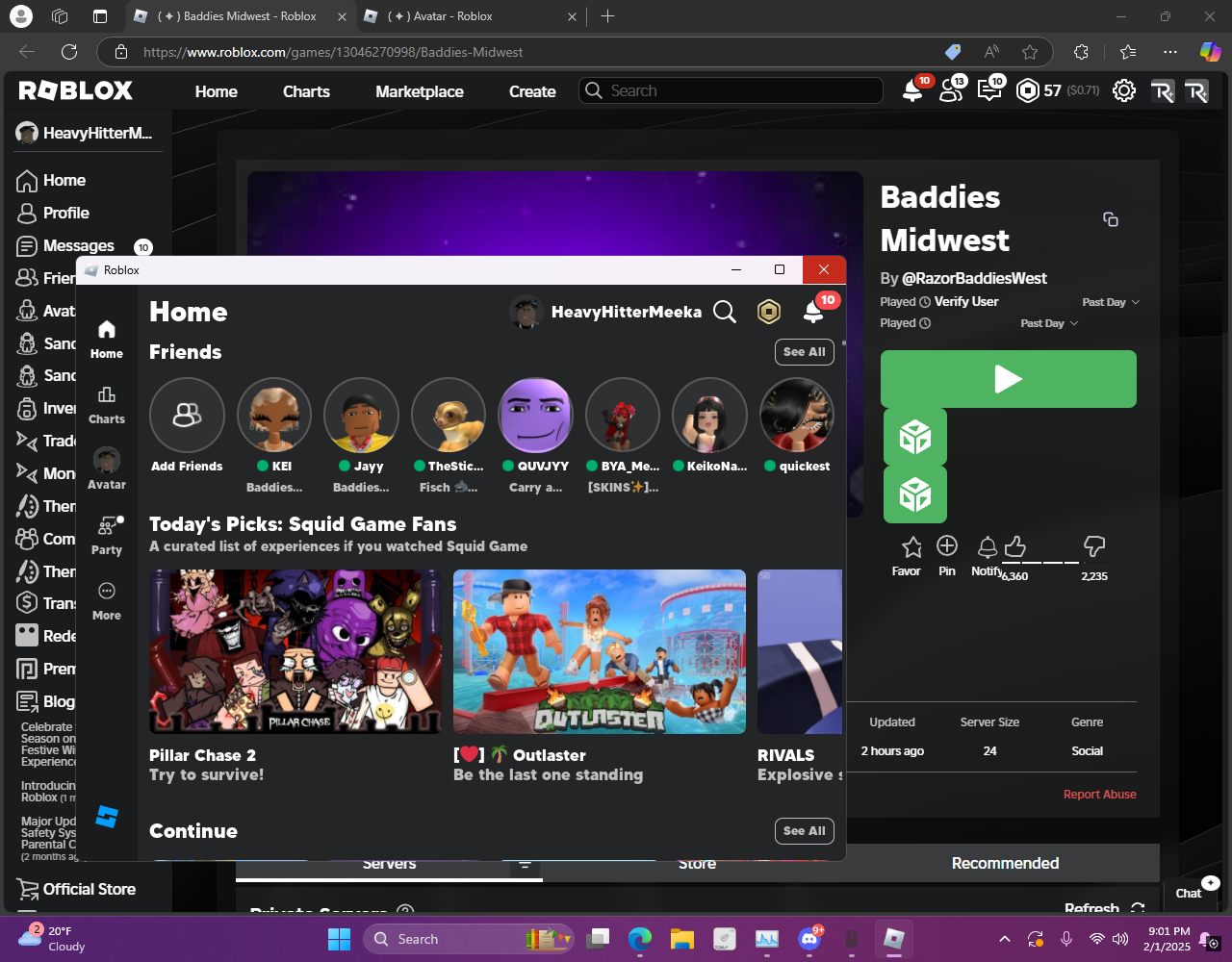Click the website Search field
The width and height of the screenshot is (1232, 962).
(731, 90)
